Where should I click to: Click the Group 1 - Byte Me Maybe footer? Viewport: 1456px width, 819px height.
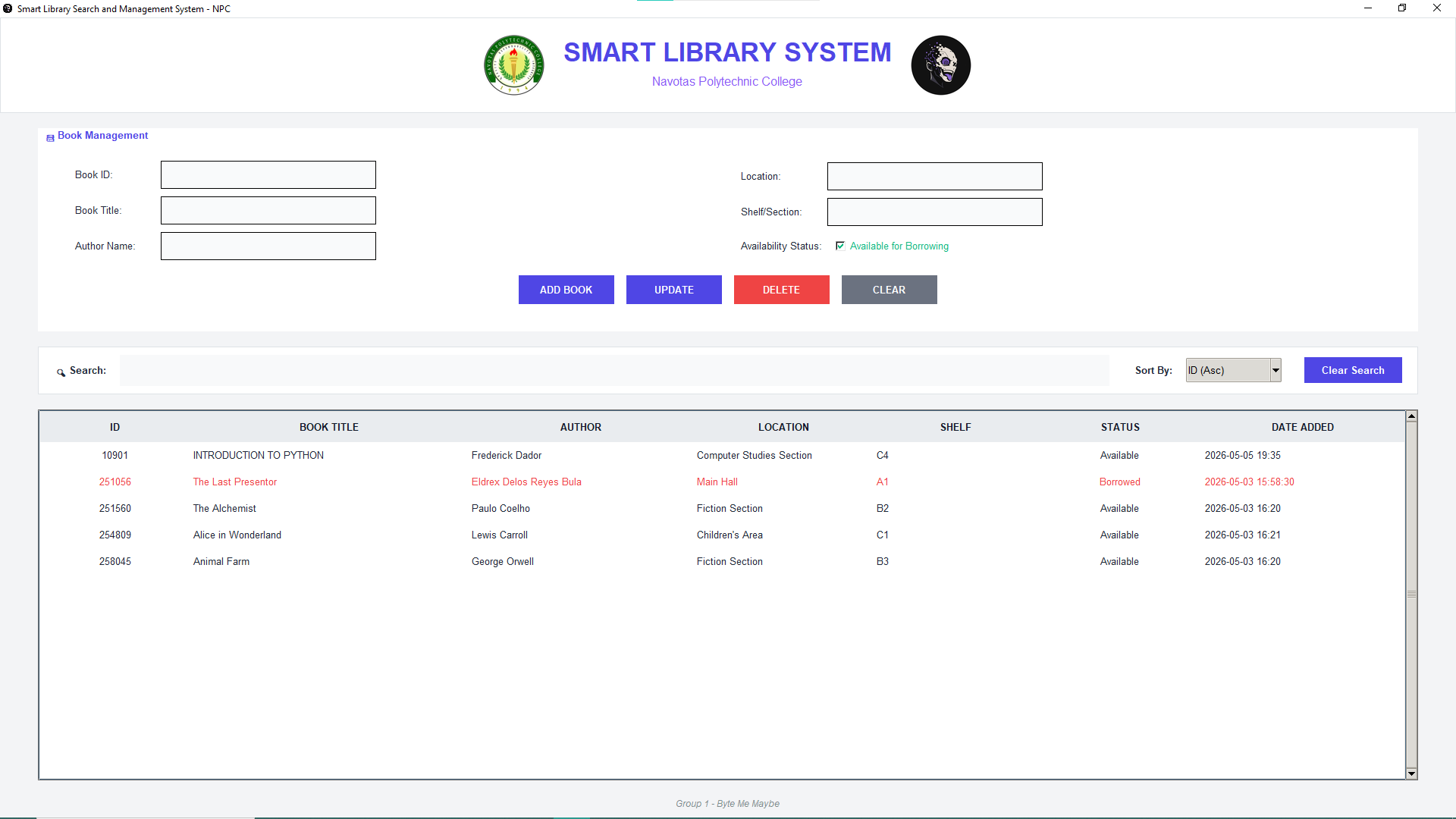click(728, 803)
